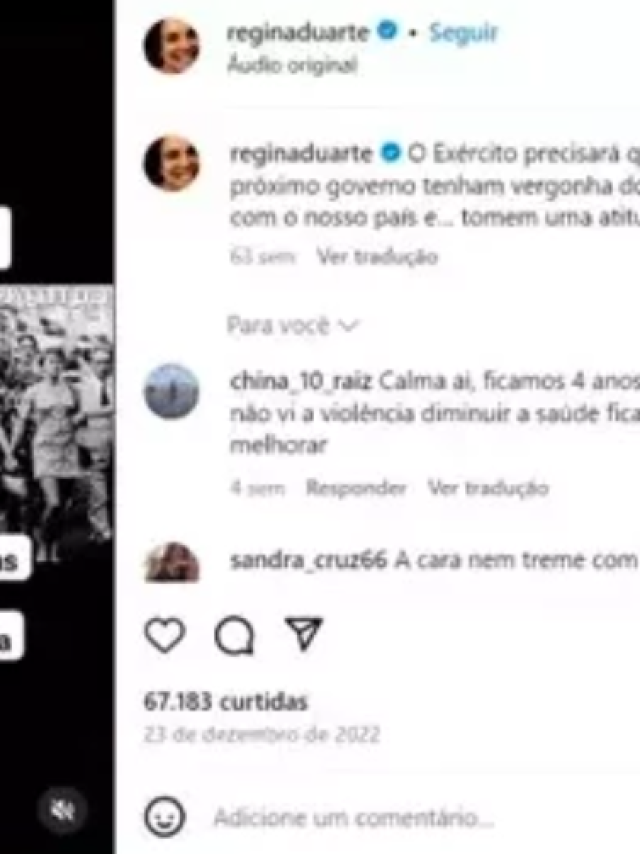The width and height of the screenshot is (640, 854).
Task: Open the sandra_cruz66 username link
Action: pyautogui.click(x=308, y=560)
